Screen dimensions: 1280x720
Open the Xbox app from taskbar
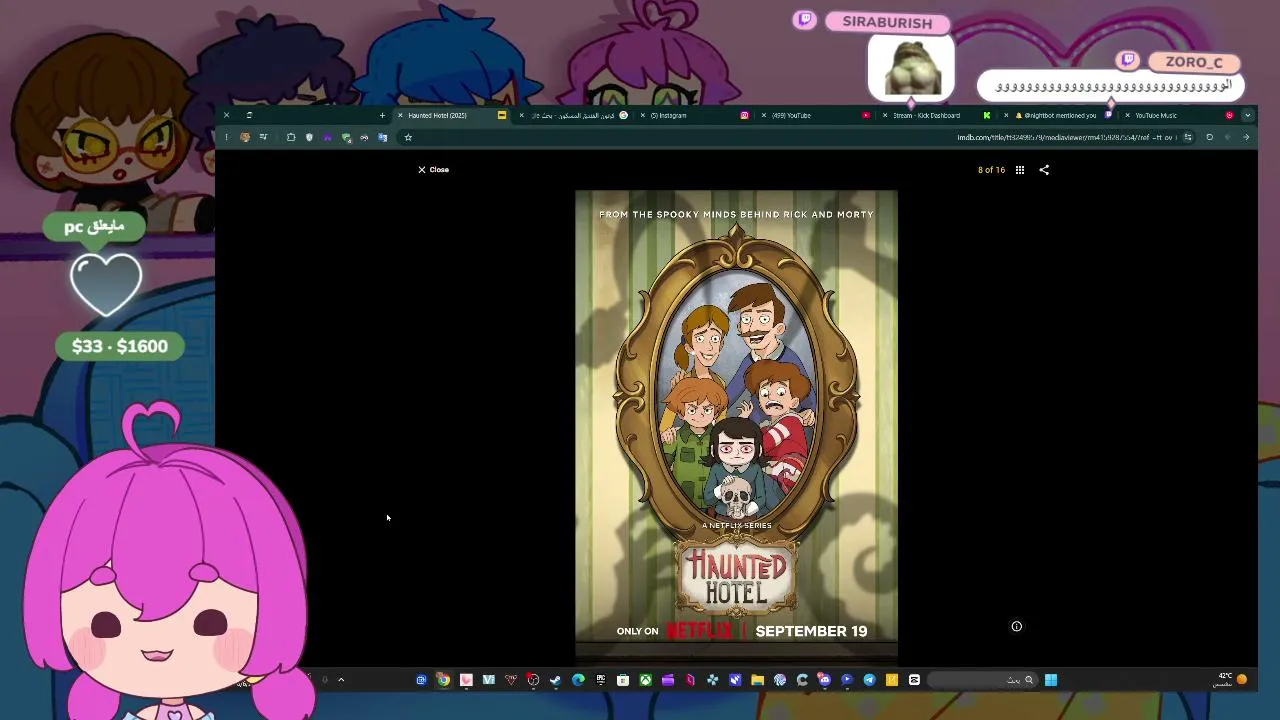tap(645, 680)
